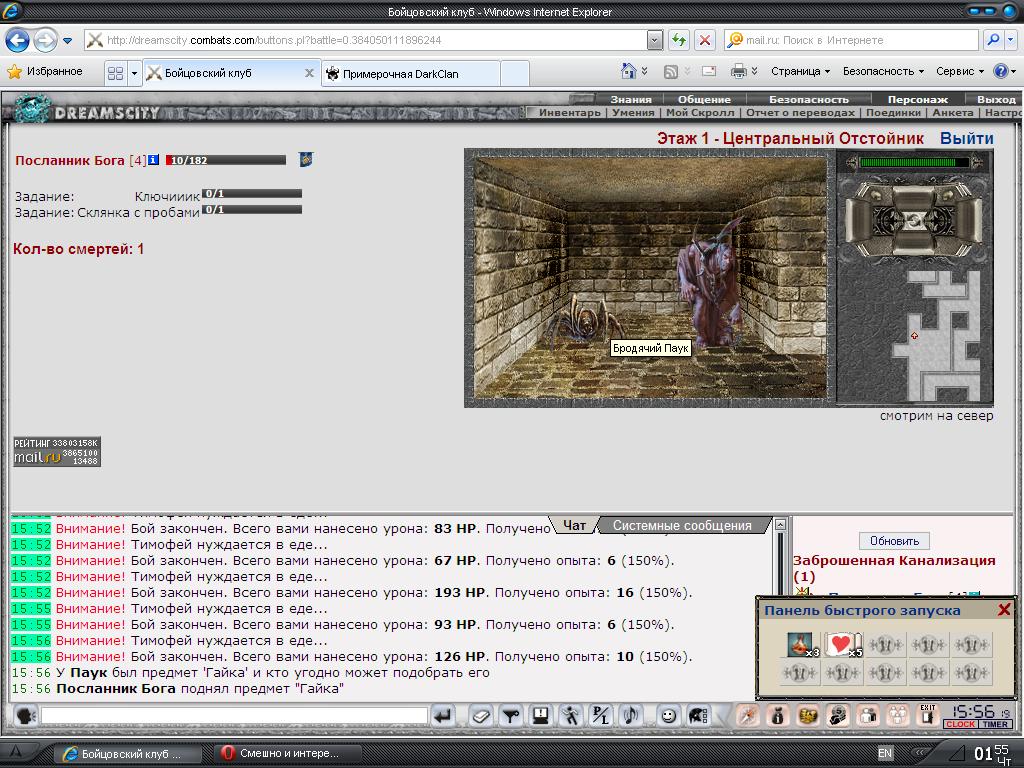Screen dimensions: 1024x768
Task: Open Умения submenu item
Action: pyautogui.click(x=633, y=112)
